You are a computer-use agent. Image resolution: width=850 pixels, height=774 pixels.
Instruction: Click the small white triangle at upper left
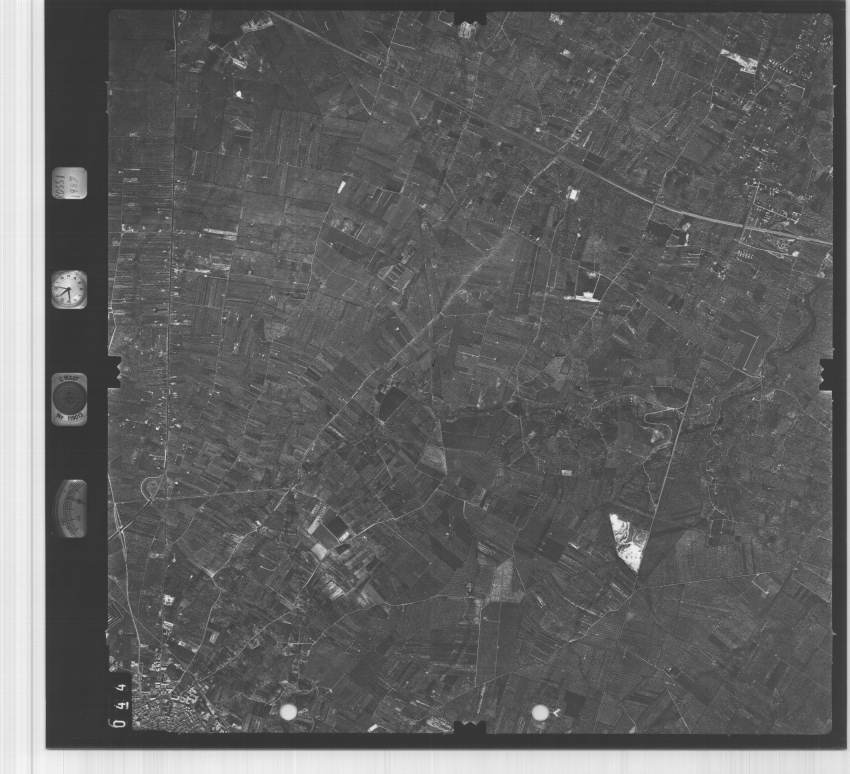(x=239, y=94)
